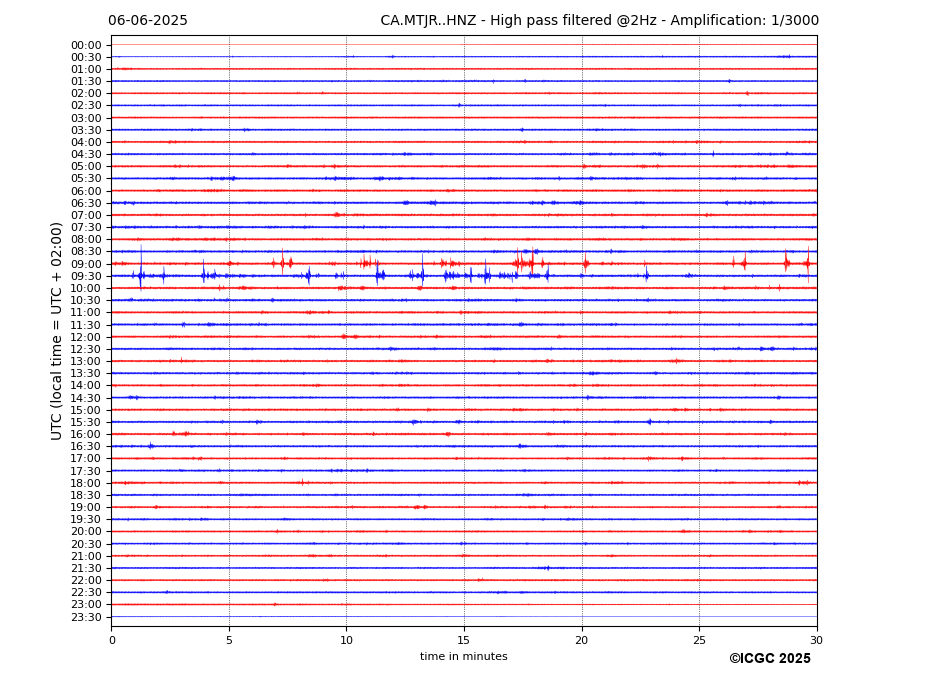Click the 12:30 time row label
927x696 pixels.
click(x=86, y=349)
